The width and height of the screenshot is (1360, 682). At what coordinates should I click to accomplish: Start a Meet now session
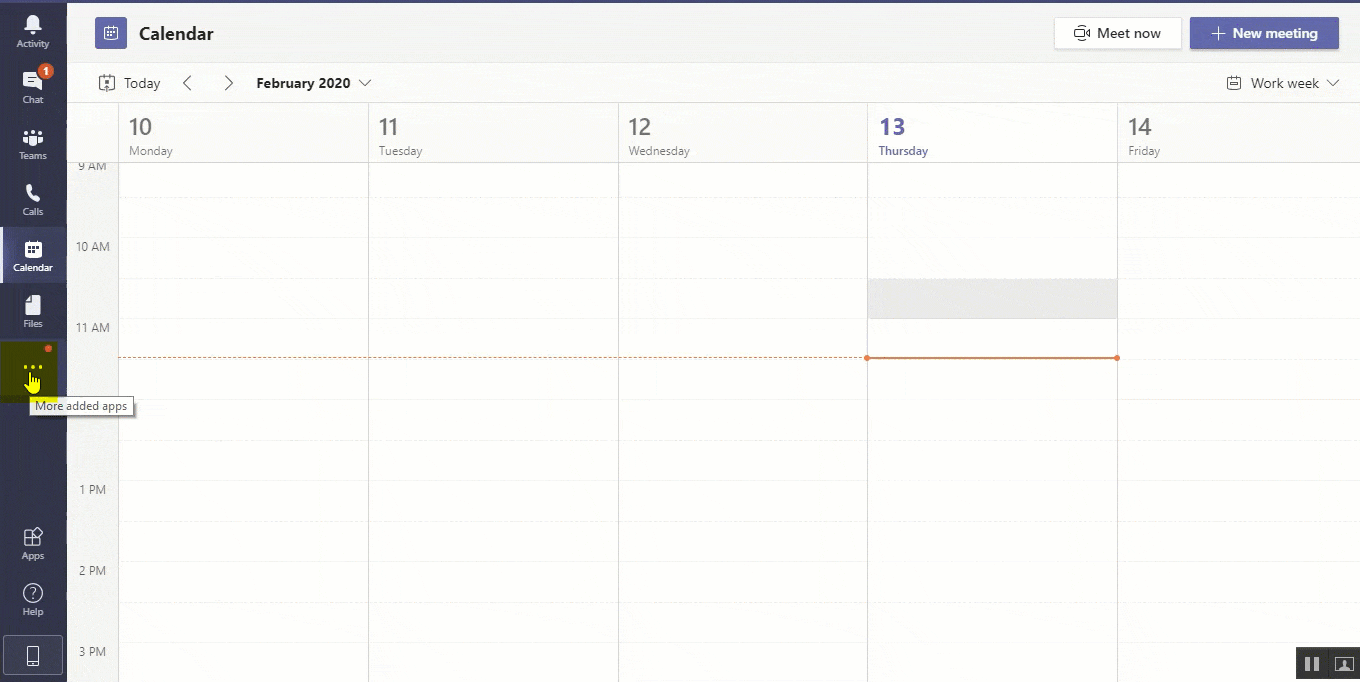coord(1117,33)
